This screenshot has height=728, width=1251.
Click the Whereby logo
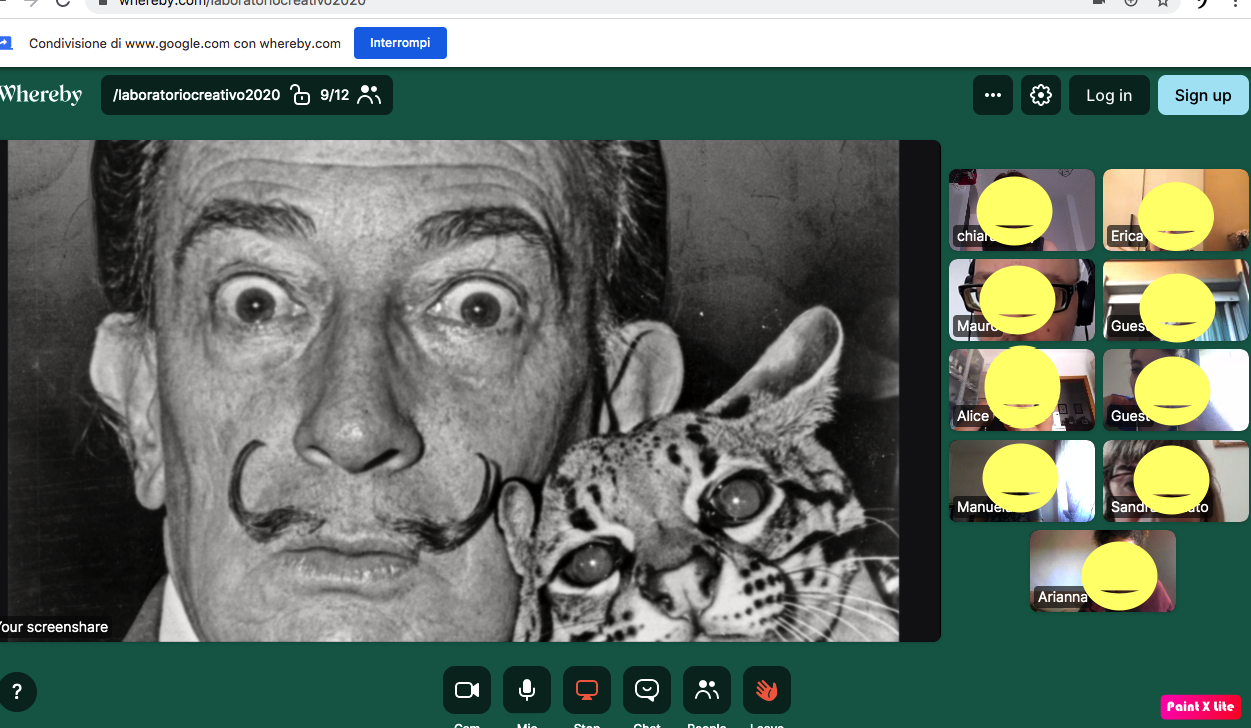tap(41, 95)
